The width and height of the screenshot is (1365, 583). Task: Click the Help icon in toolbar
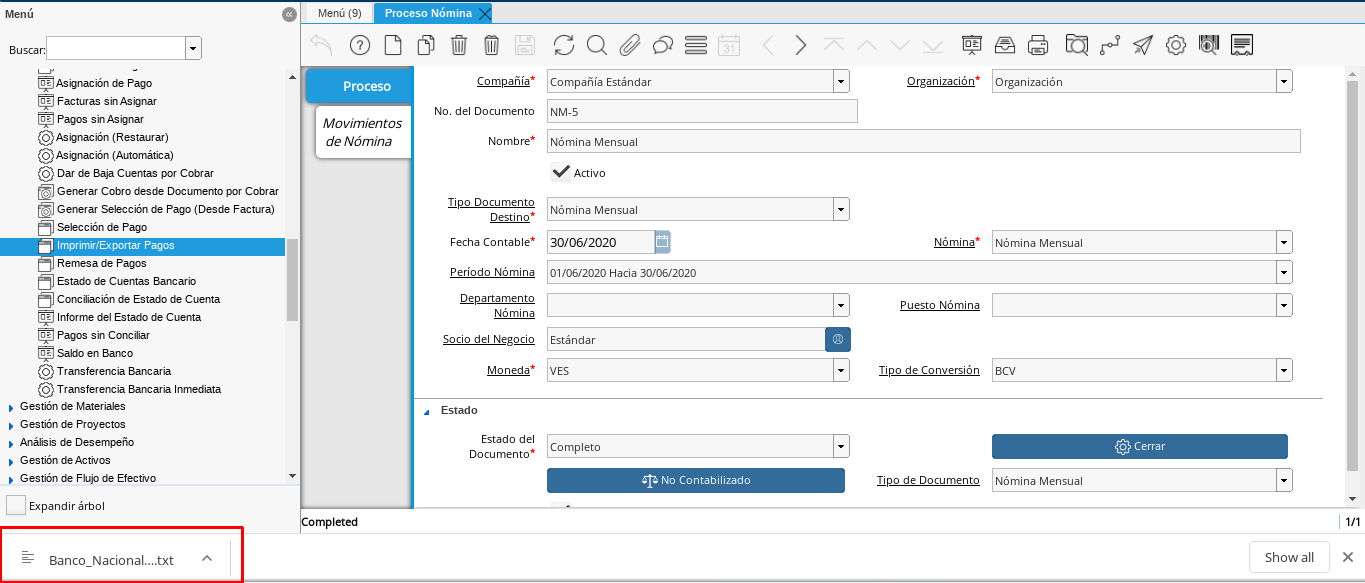coord(360,45)
